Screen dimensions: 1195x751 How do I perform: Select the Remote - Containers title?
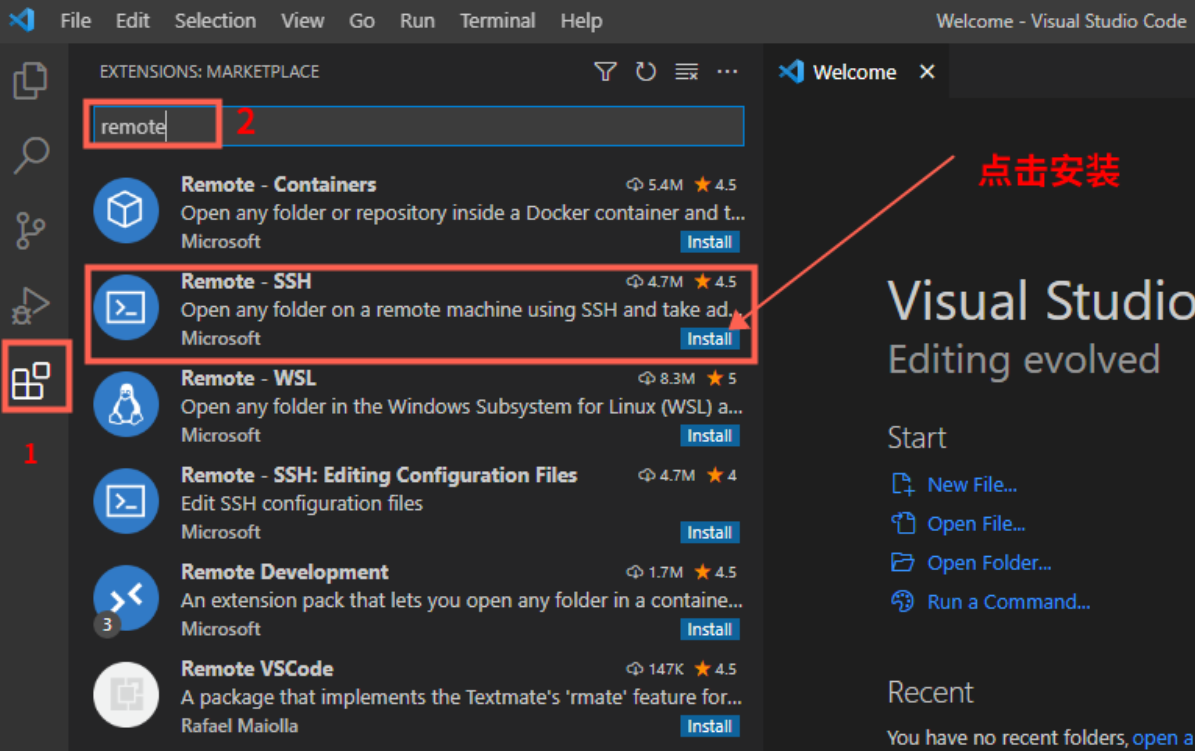278,185
